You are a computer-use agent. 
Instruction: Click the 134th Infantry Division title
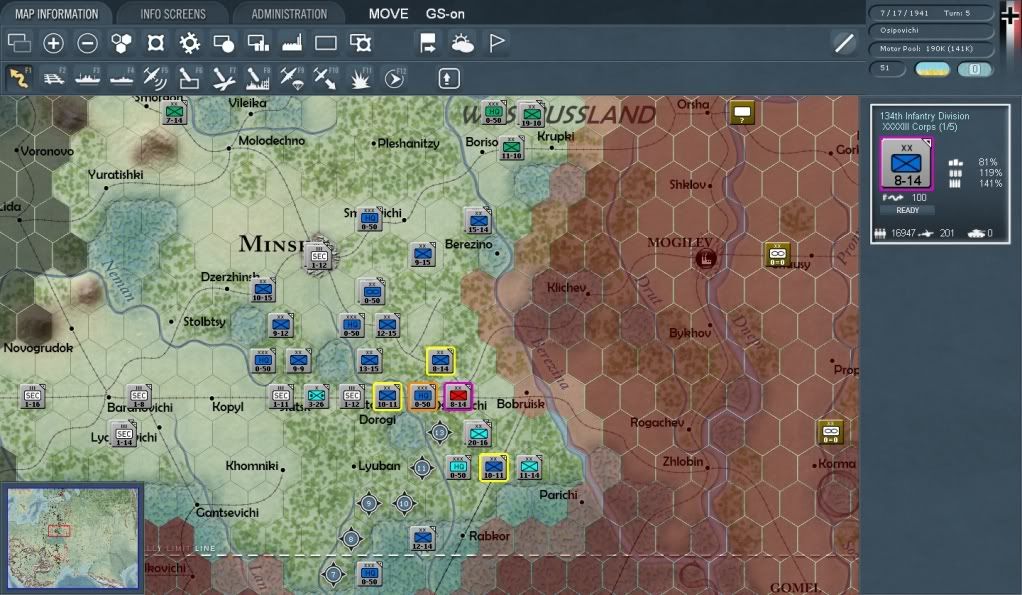[x=924, y=116]
